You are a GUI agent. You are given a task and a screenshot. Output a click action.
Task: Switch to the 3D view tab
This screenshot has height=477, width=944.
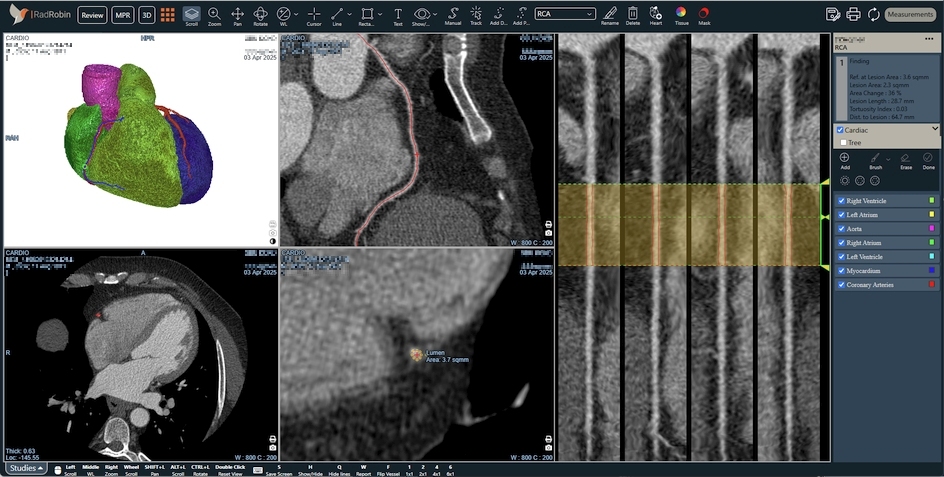click(146, 15)
